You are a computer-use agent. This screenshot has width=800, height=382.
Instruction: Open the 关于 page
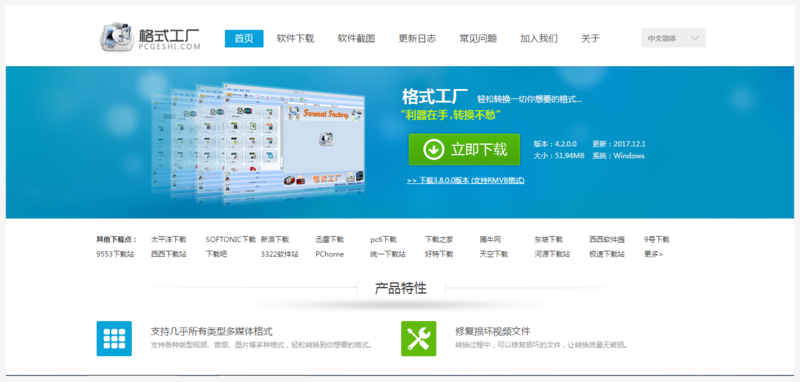click(x=590, y=38)
